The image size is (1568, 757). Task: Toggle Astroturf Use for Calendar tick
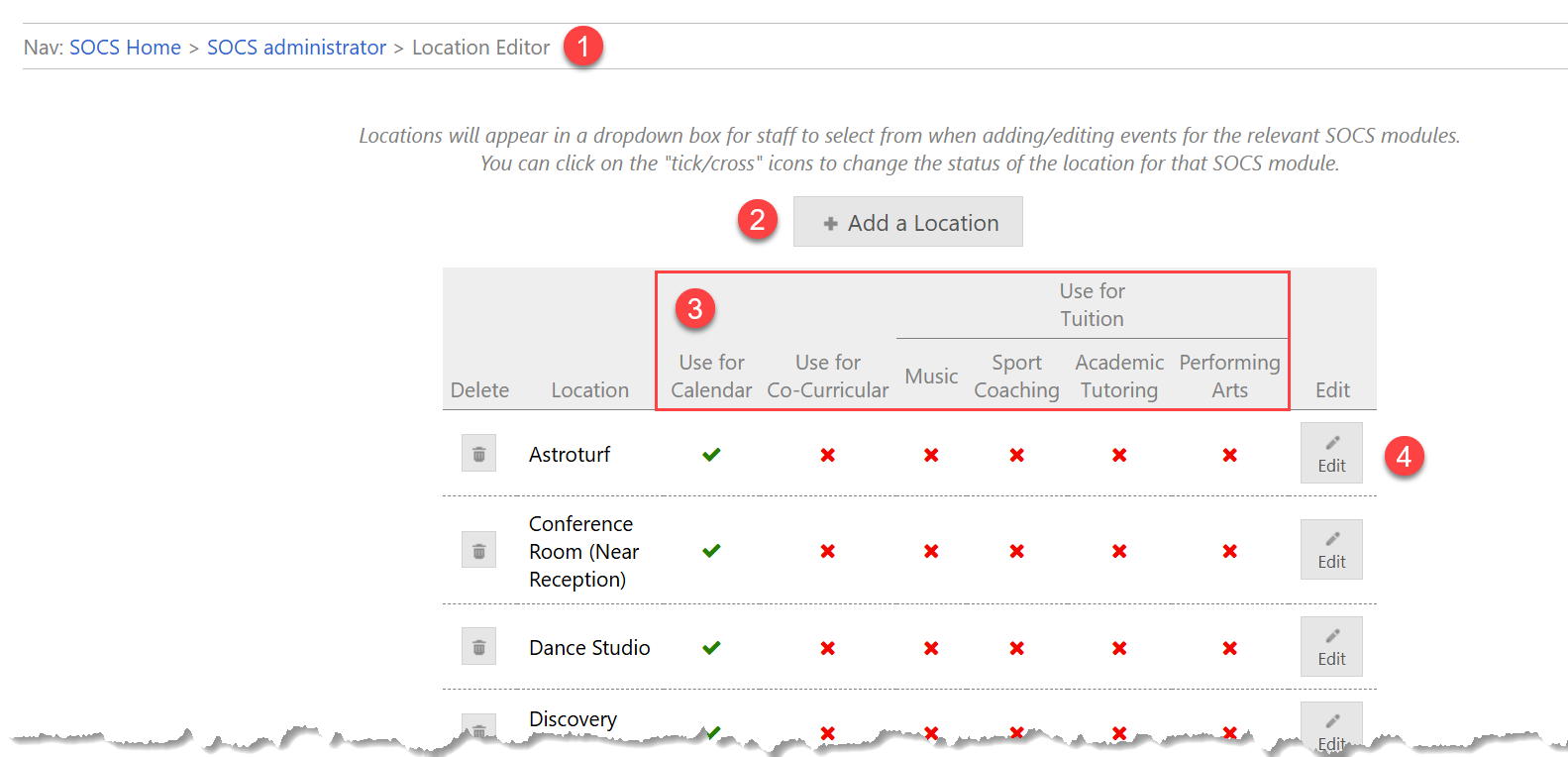(711, 455)
